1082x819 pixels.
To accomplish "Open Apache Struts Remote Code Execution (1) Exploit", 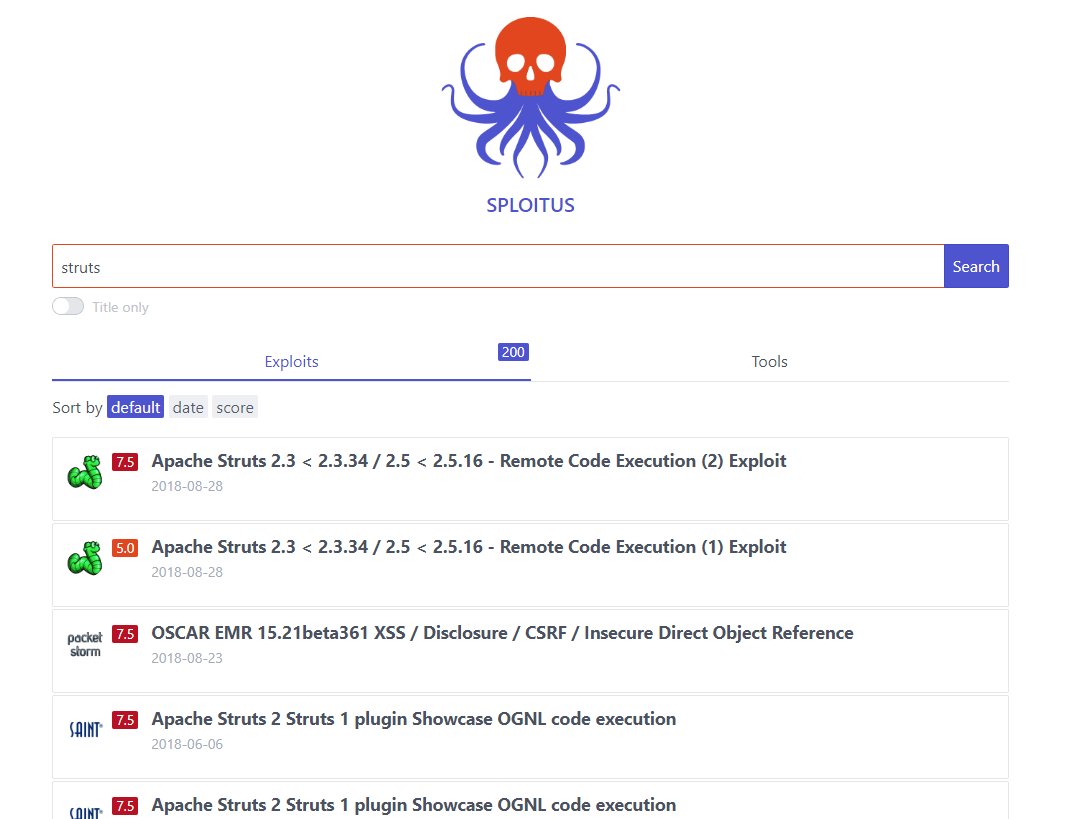I will coord(469,547).
